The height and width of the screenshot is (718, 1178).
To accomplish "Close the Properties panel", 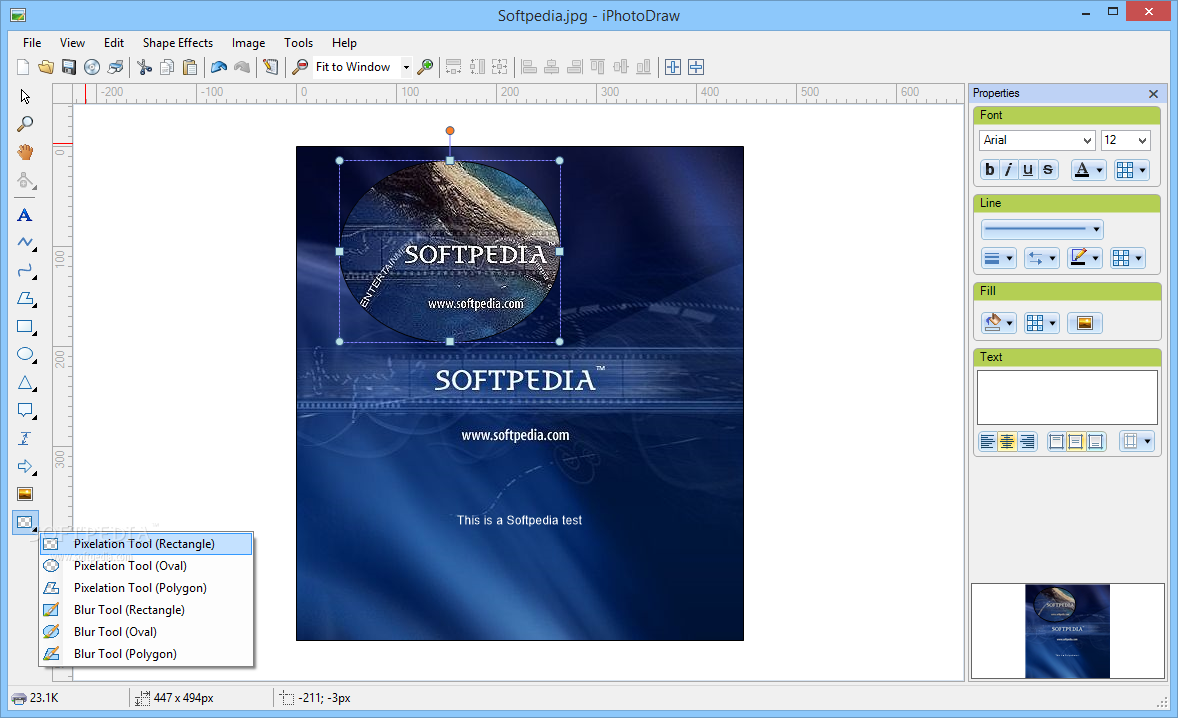I will (x=1153, y=93).
